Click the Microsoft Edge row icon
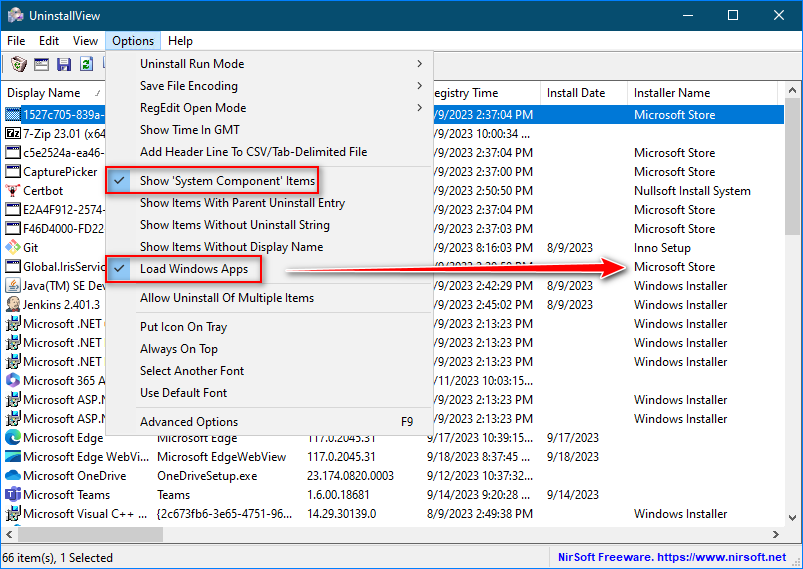803x569 pixels. [x=13, y=437]
